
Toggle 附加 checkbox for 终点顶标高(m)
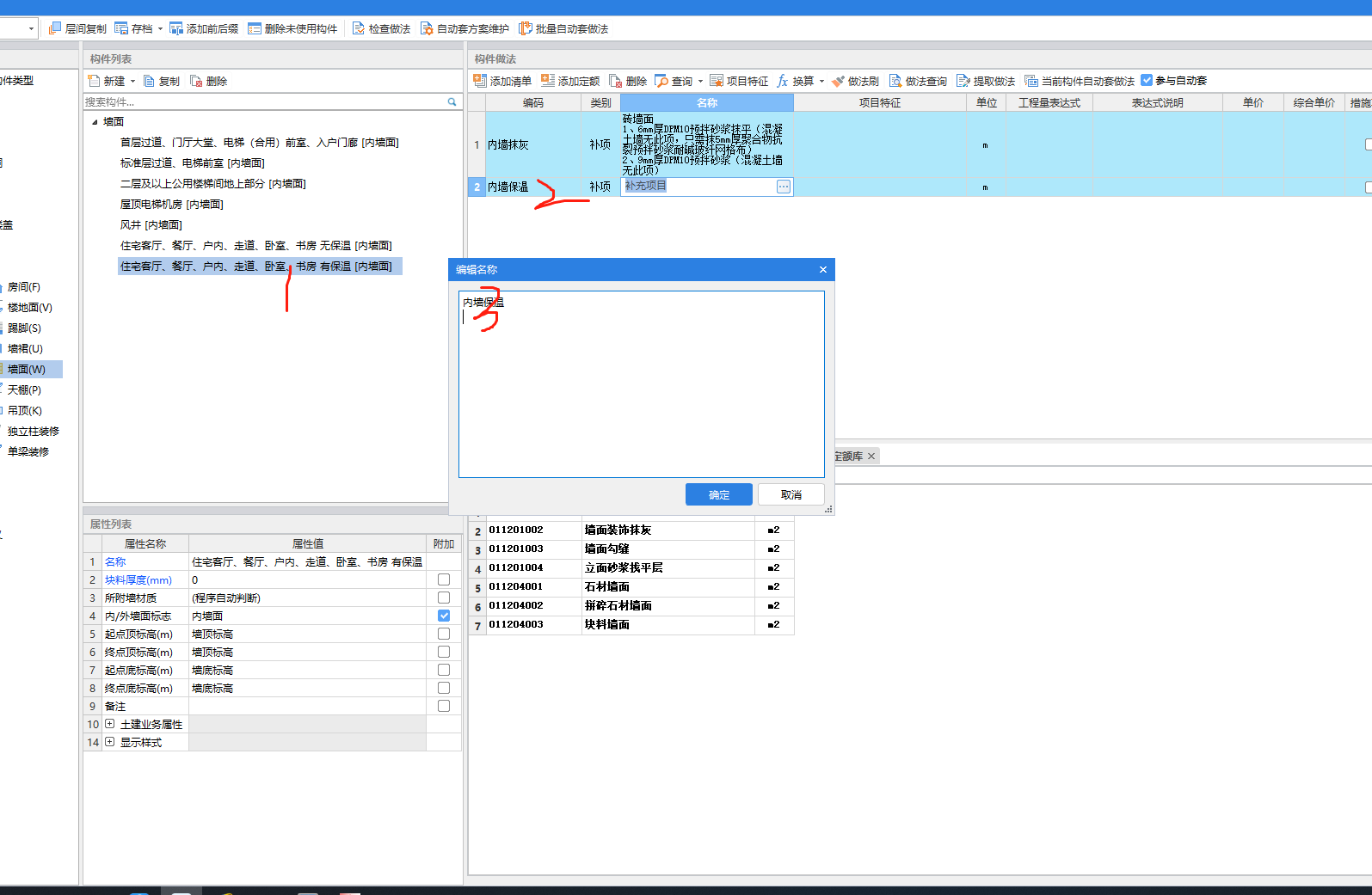(x=444, y=652)
